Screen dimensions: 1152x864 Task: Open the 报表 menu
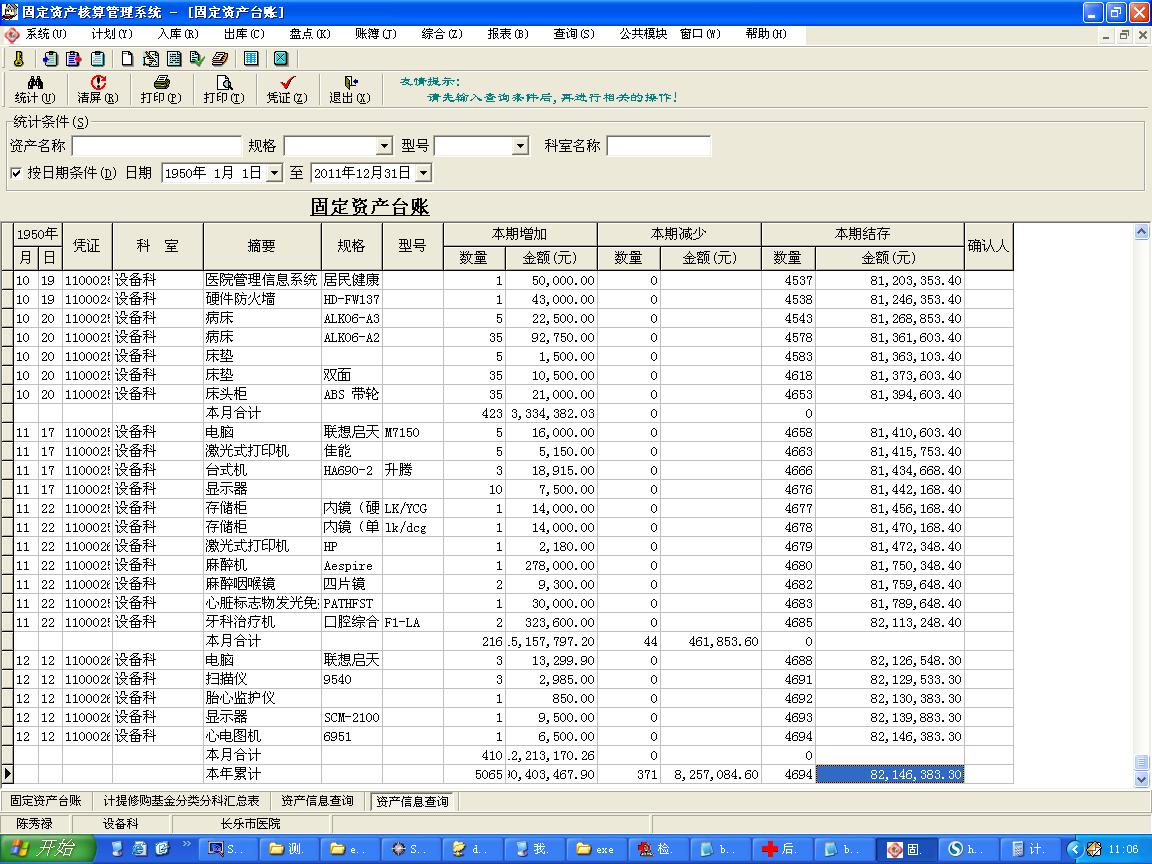(508, 34)
